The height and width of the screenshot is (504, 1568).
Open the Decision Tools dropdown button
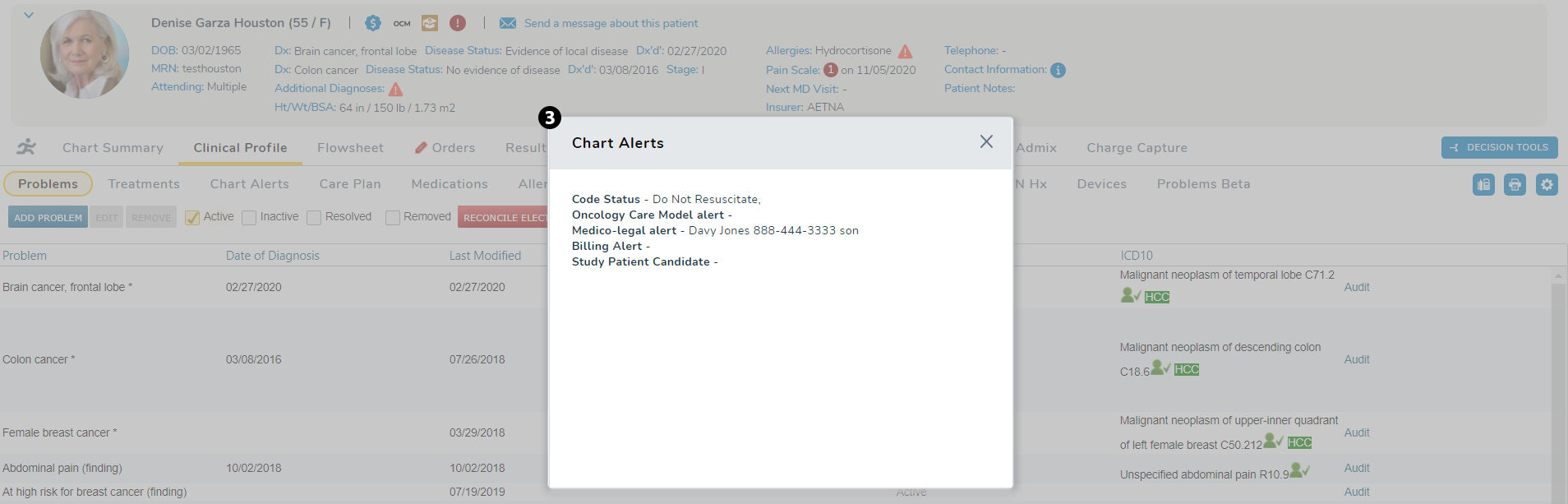1499,147
